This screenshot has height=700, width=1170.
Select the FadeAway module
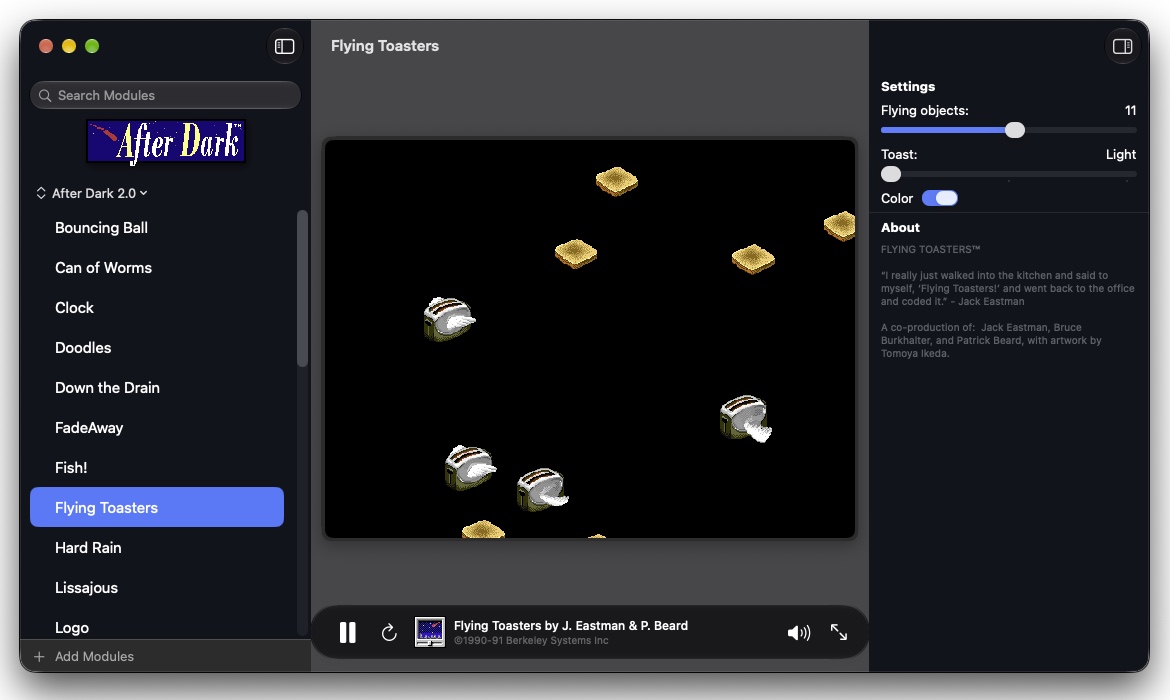tap(157, 428)
